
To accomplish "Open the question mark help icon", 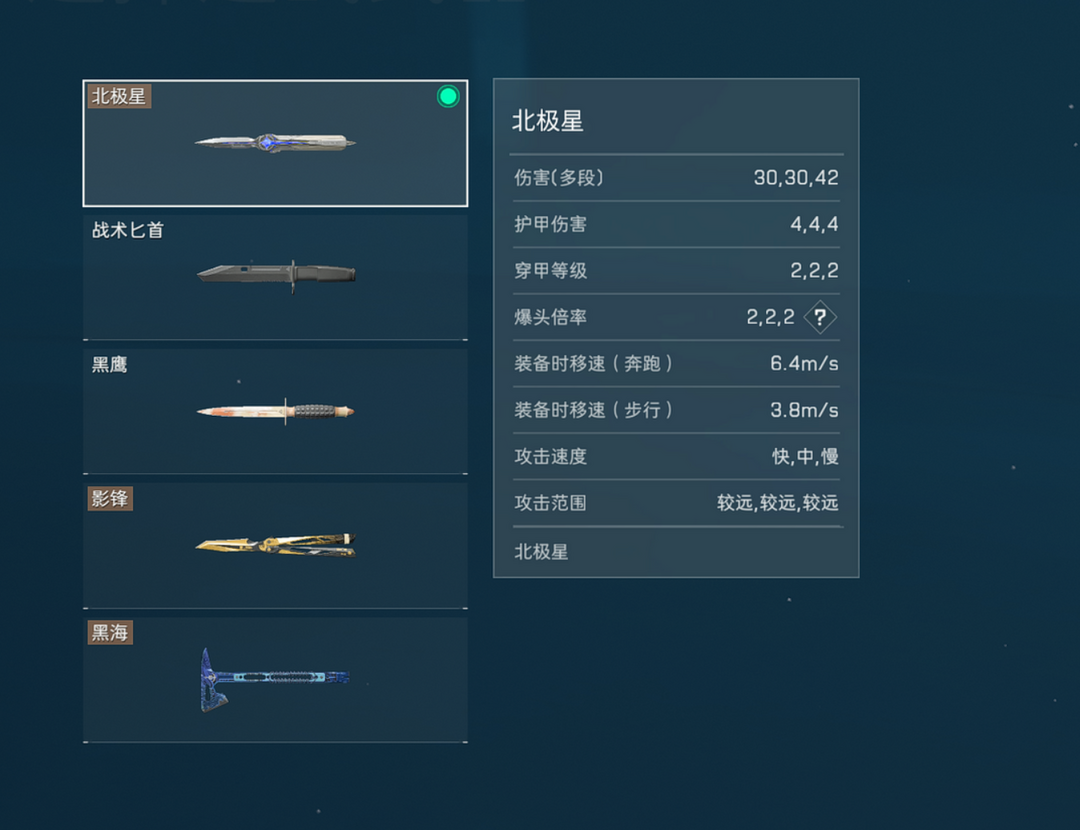I will (x=820, y=318).
